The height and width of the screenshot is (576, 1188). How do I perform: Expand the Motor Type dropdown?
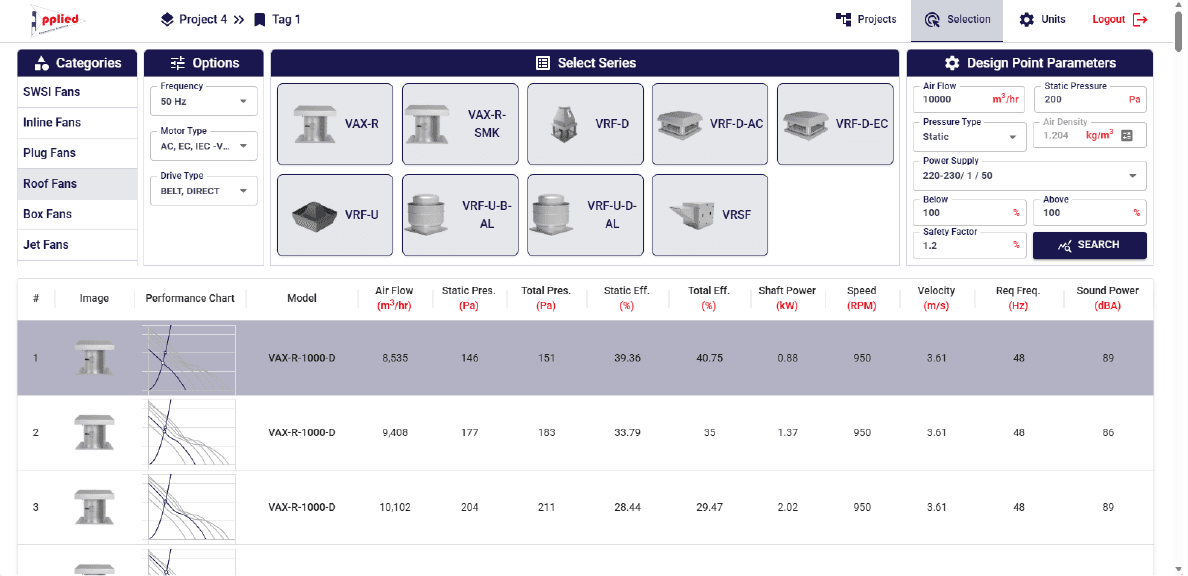pos(204,146)
